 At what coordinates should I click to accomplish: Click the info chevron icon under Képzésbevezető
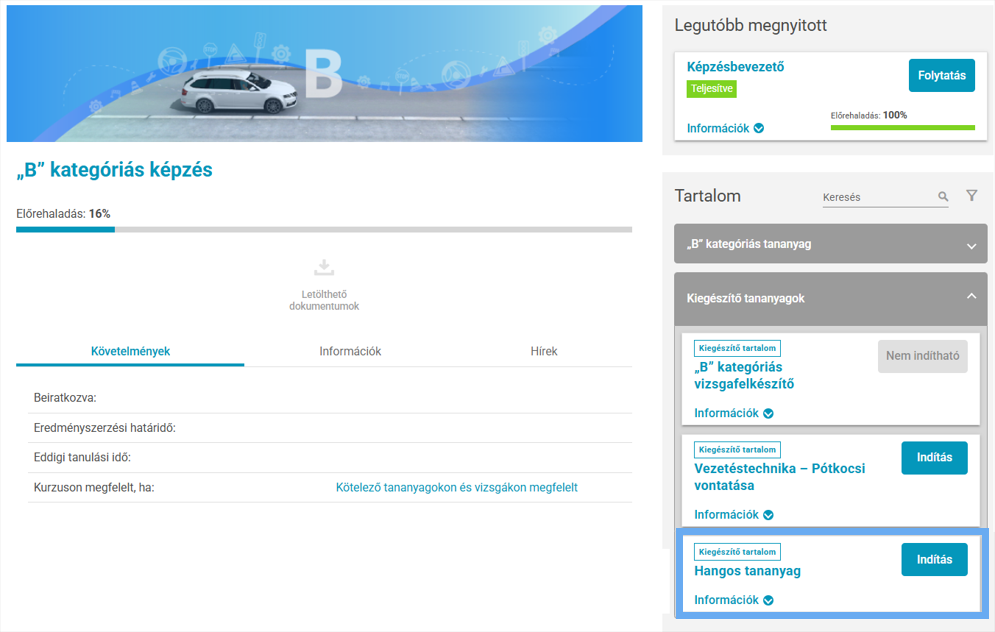point(759,129)
